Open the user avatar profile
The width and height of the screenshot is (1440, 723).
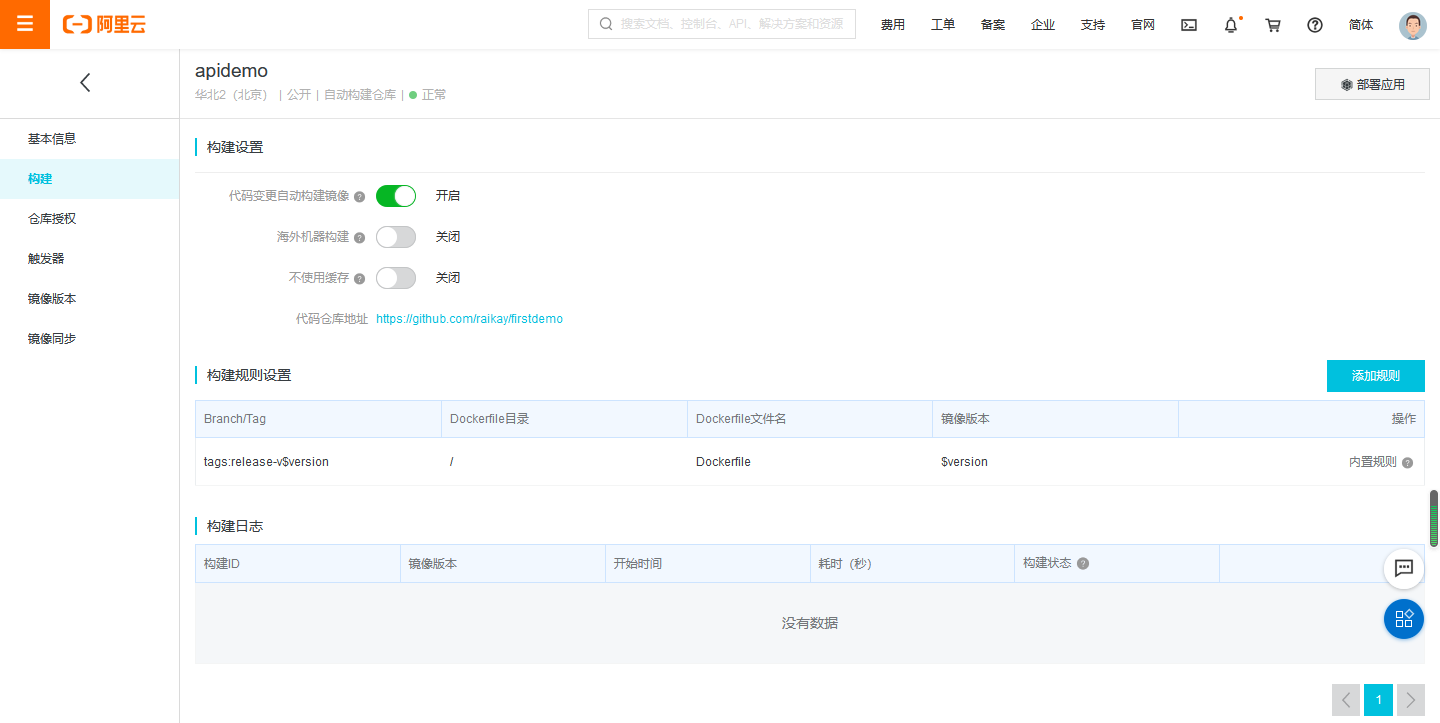(1412, 25)
